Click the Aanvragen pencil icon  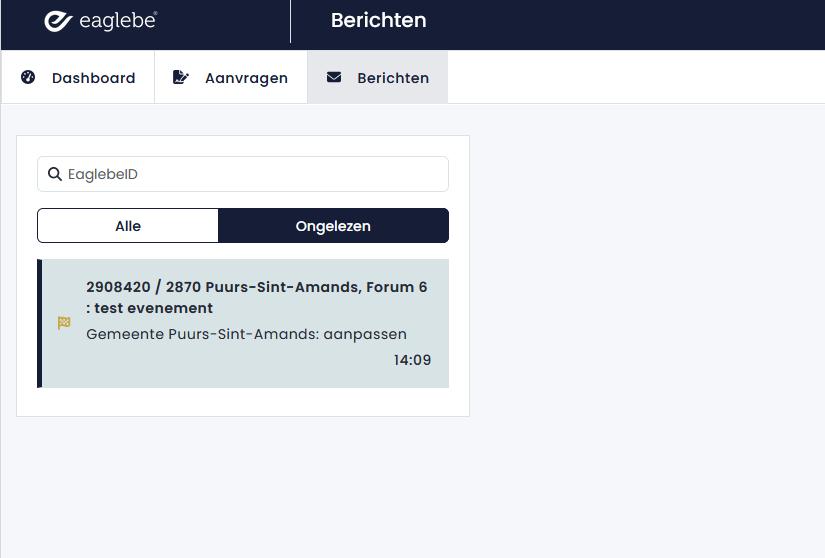pyautogui.click(x=181, y=77)
